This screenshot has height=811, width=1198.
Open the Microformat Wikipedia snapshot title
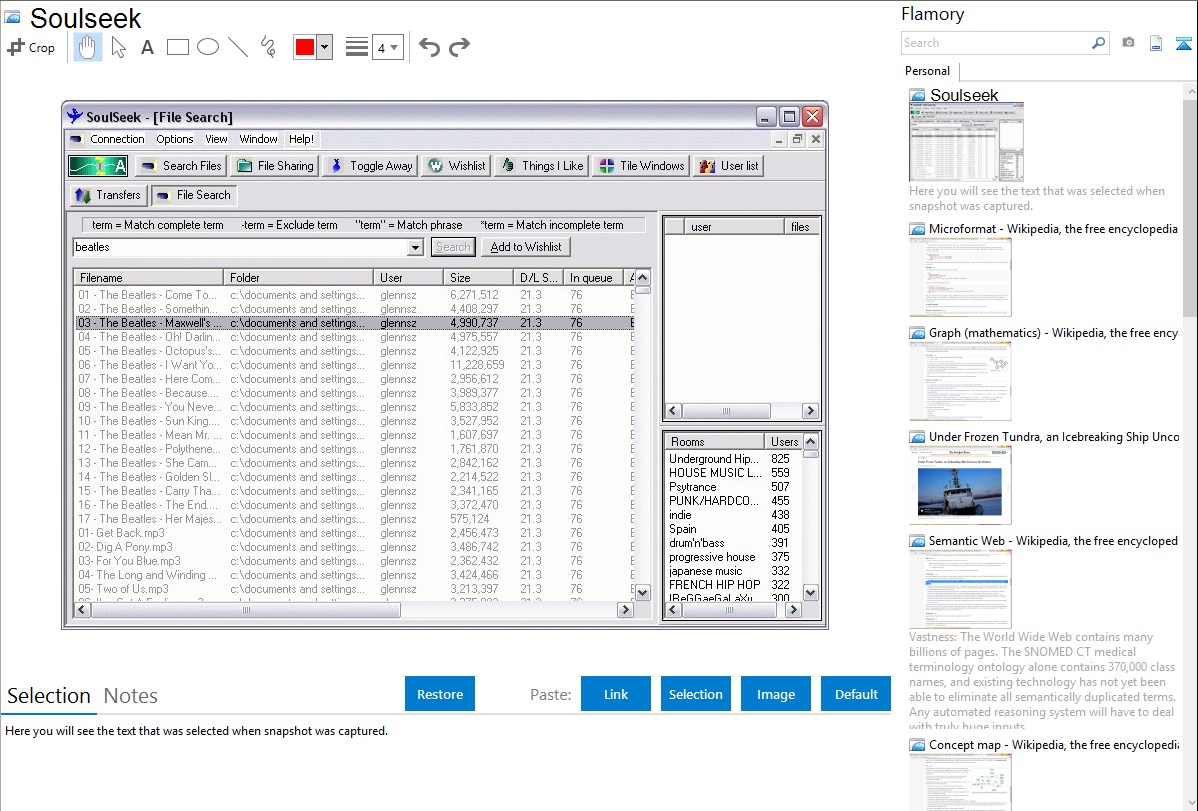[x=1053, y=229]
